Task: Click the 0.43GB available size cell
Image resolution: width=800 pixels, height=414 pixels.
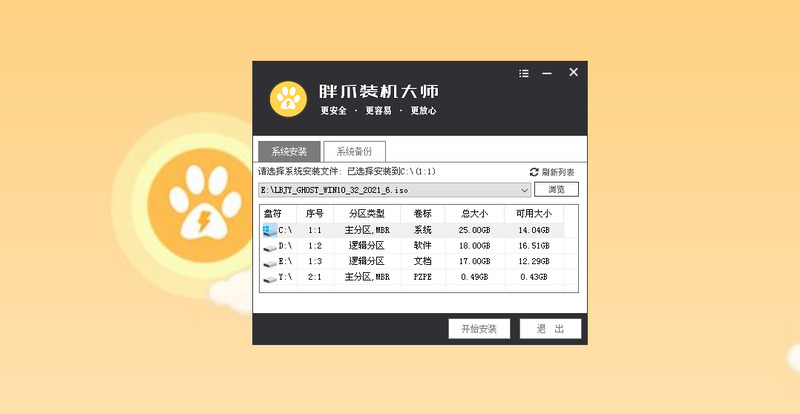Action: pyautogui.click(x=534, y=277)
